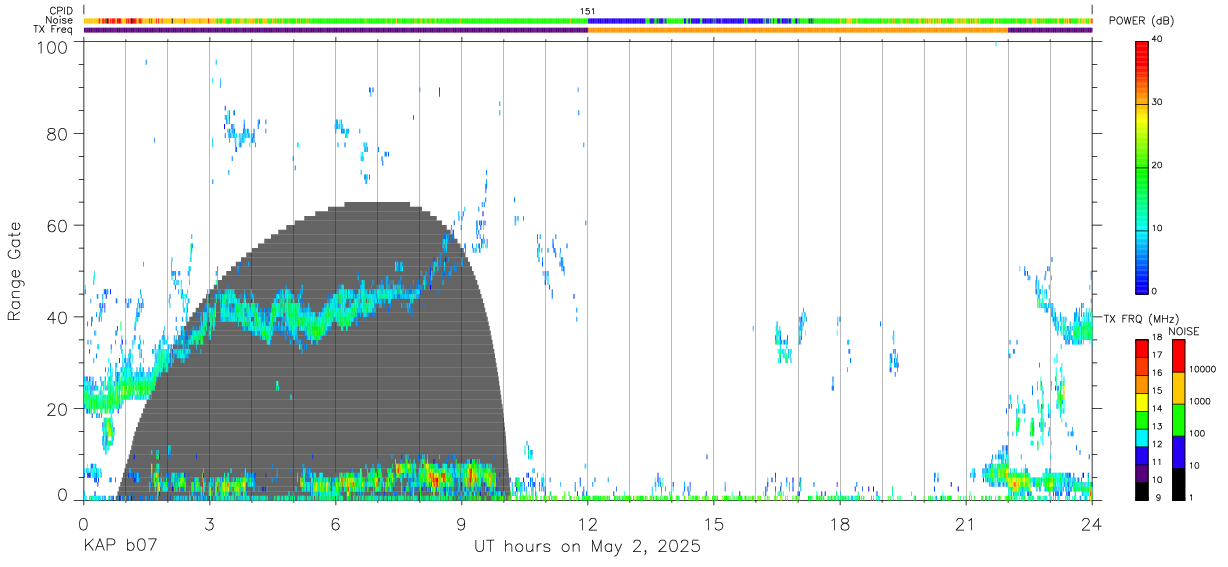Select the 'TX Freq' row label
The image size is (1228, 567).
coord(54,29)
